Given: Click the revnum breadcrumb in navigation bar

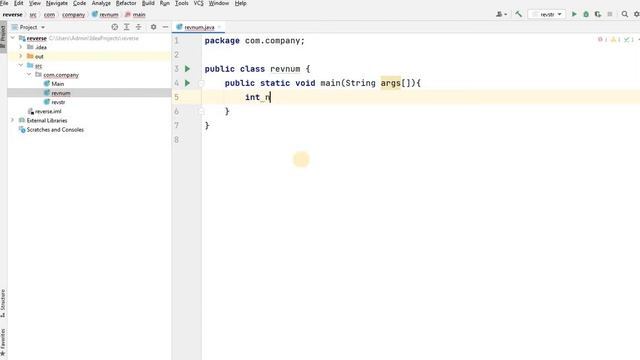Looking at the screenshot, I should point(105,15).
